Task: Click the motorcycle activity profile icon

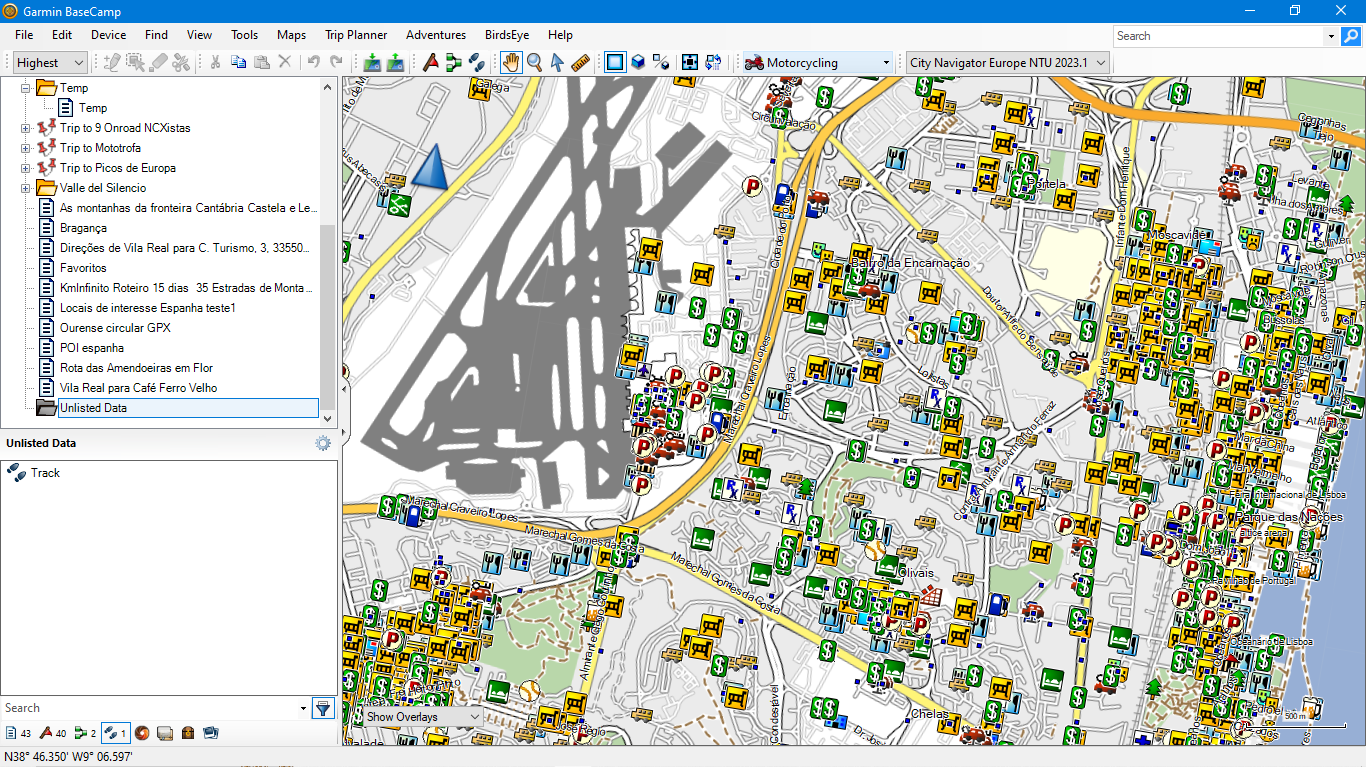Action: pyautogui.click(x=754, y=62)
